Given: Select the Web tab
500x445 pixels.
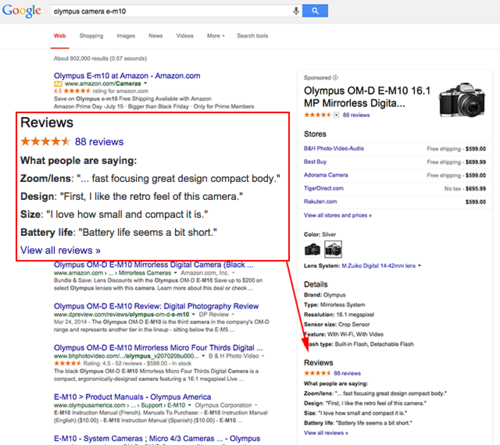Looking at the screenshot, I should 60,36.
